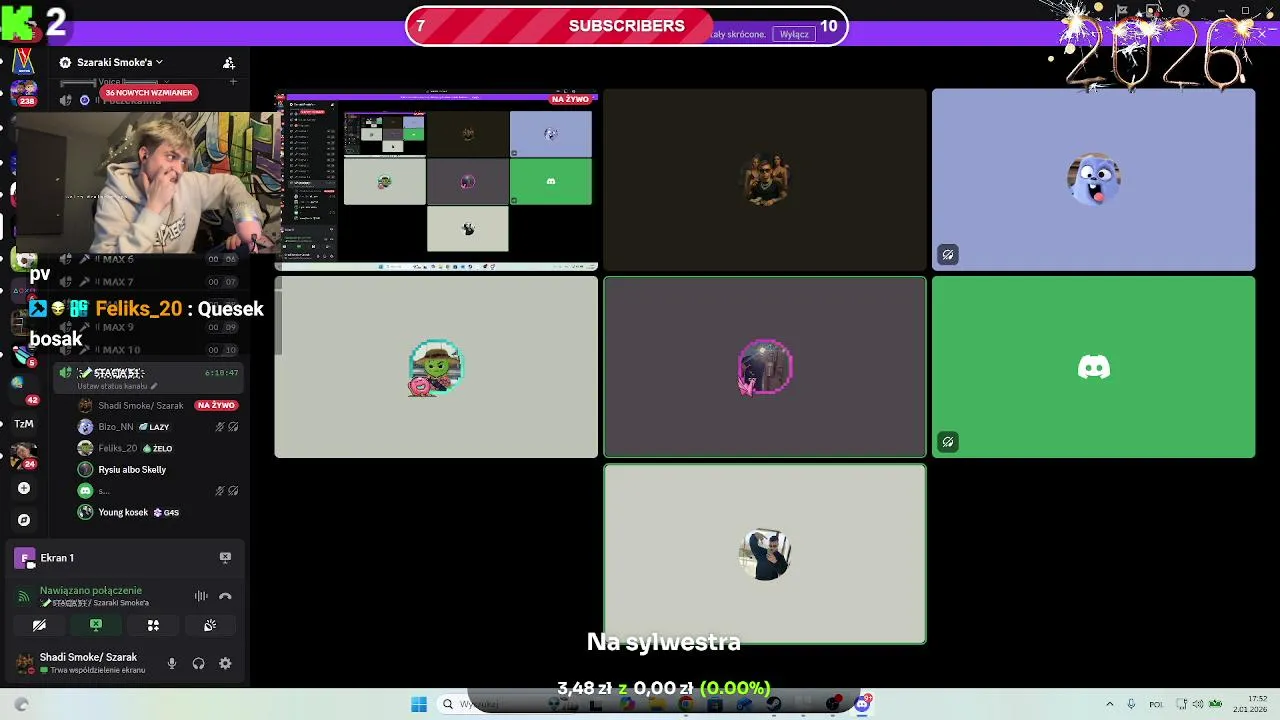This screenshot has width=1280, height=720.
Task: Select user Bizo_NN in voice list
Action: (x=115, y=427)
